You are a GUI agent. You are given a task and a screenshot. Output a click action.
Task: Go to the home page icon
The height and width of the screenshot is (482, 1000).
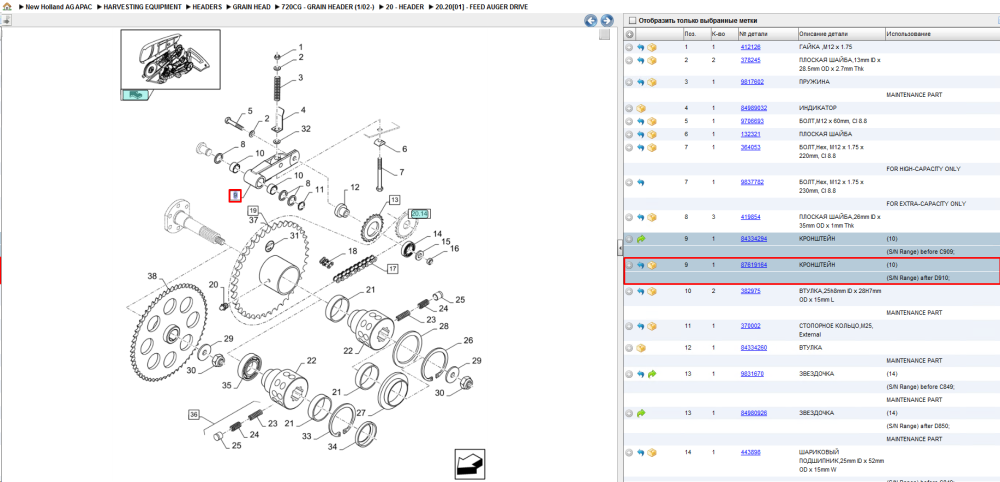point(7,6)
